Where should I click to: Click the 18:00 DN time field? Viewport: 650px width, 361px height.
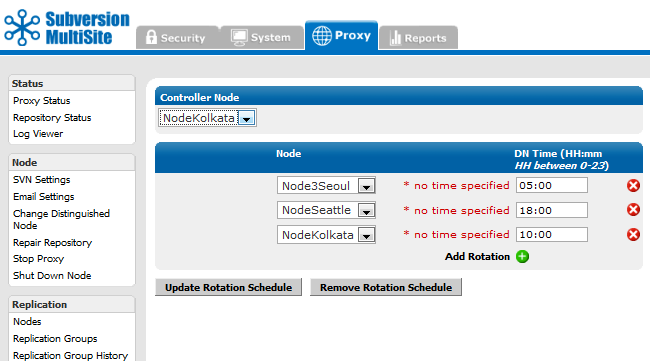tap(552, 210)
